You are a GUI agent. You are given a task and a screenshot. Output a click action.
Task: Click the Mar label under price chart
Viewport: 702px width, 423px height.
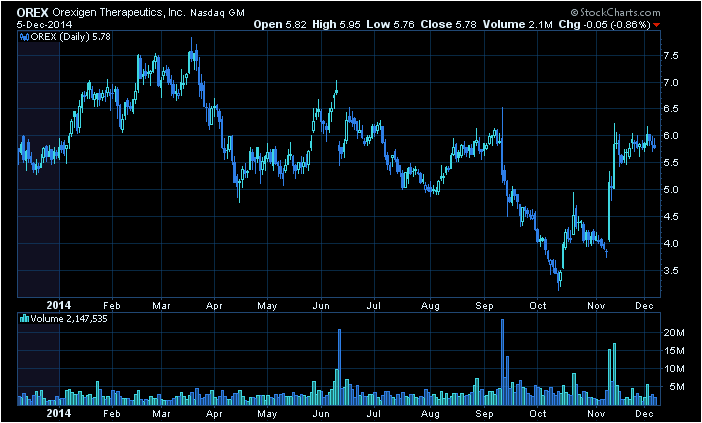point(161,306)
